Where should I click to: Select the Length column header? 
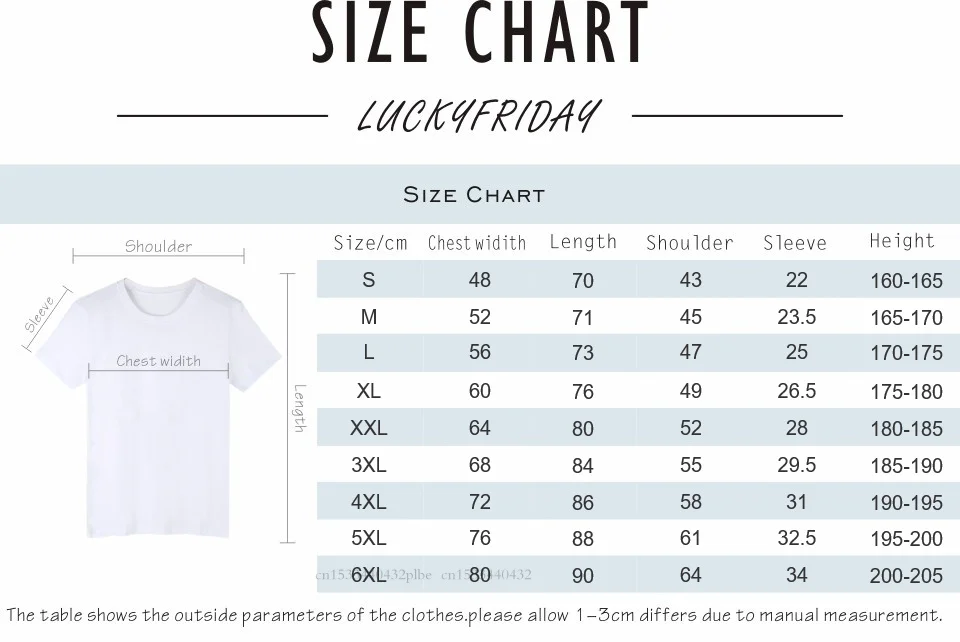(x=583, y=242)
